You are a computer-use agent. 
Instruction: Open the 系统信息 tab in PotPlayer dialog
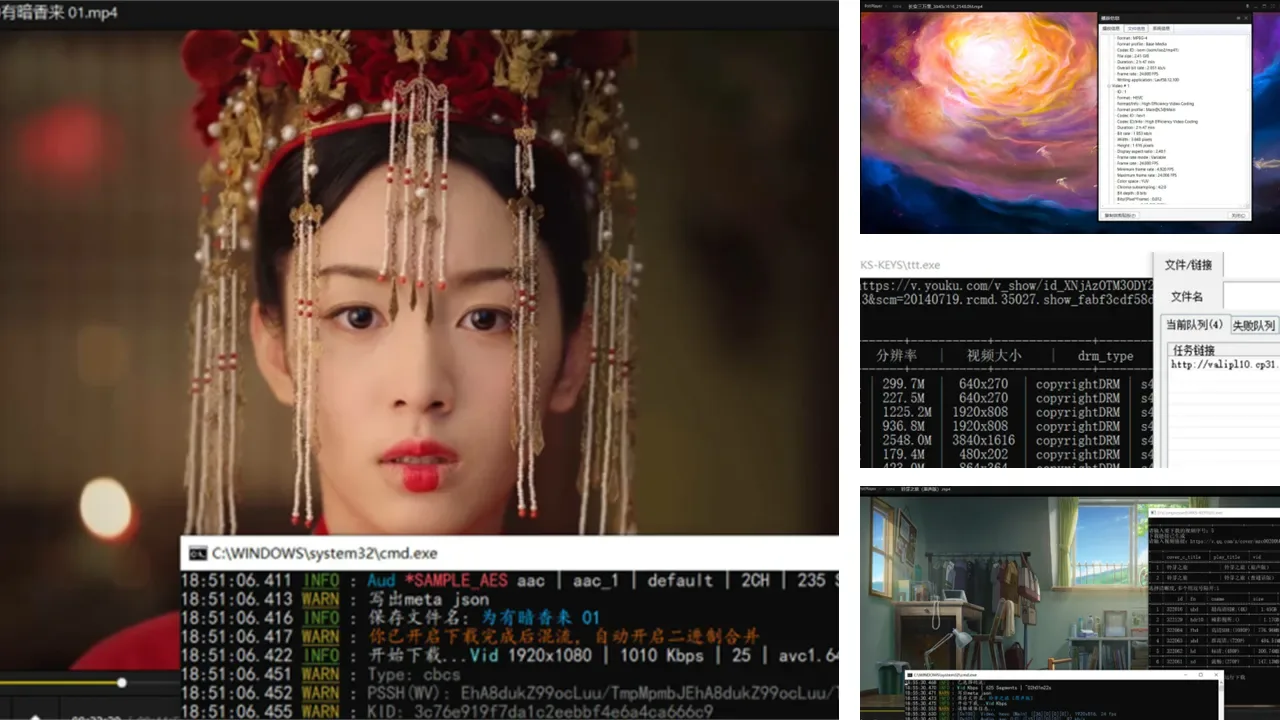pyautogui.click(x=1161, y=29)
